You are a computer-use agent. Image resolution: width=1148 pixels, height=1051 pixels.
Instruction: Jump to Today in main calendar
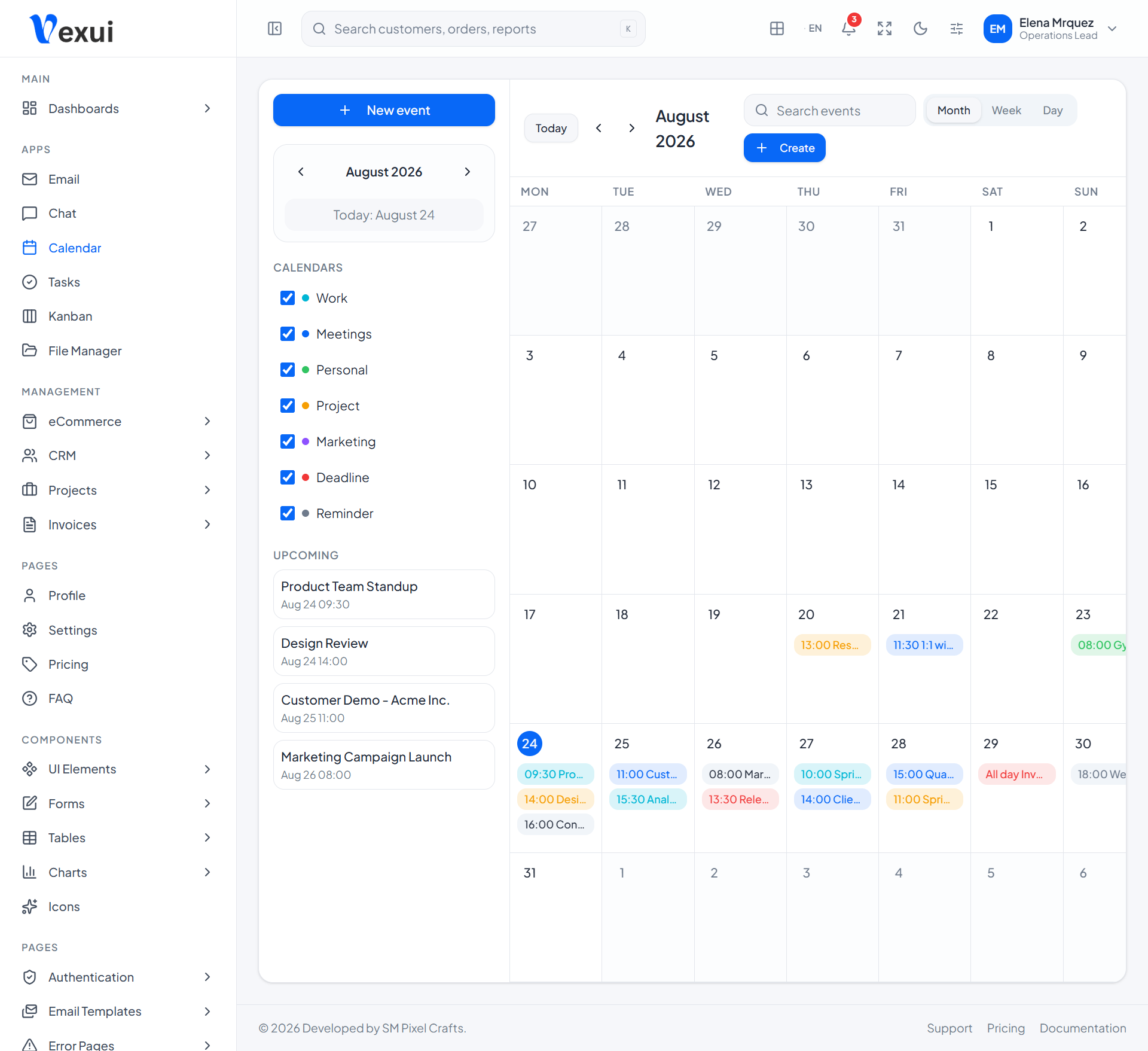point(551,128)
